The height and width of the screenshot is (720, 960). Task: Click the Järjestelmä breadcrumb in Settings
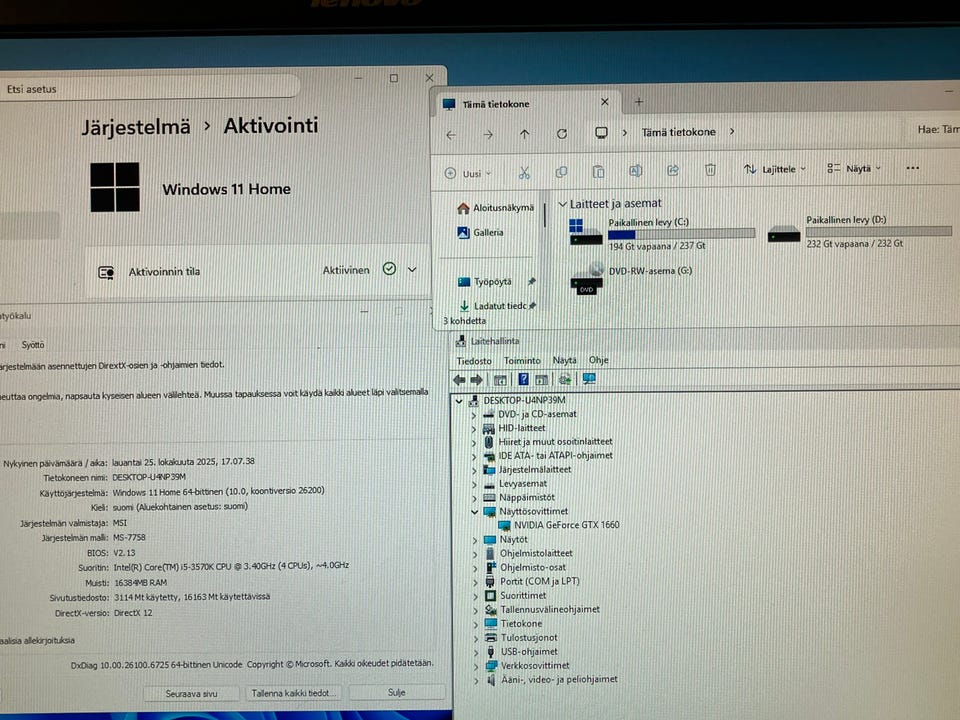coord(136,127)
